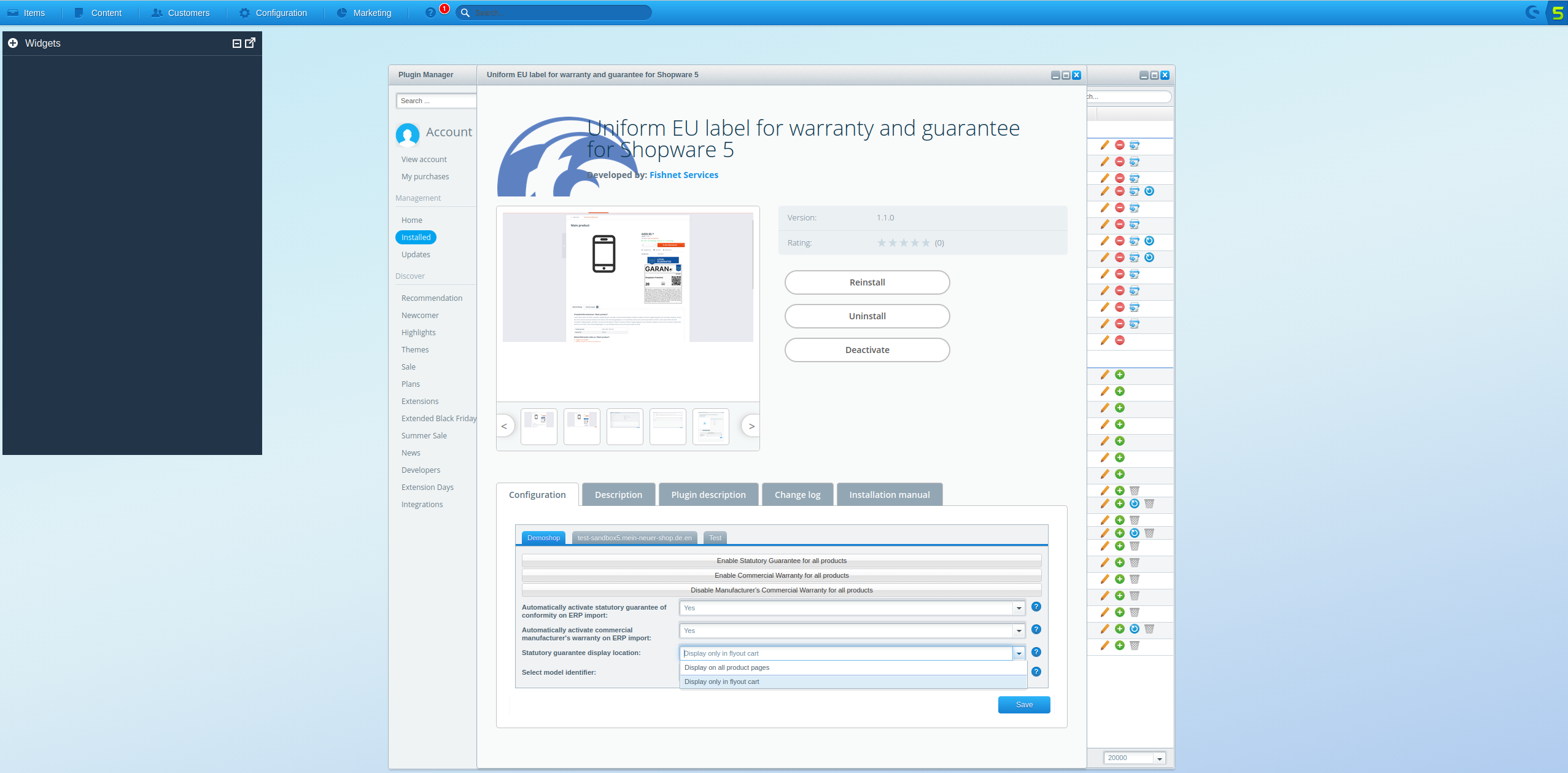The image size is (1568, 773).
Task: Focus the top bar global search field
Action: point(554,13)
